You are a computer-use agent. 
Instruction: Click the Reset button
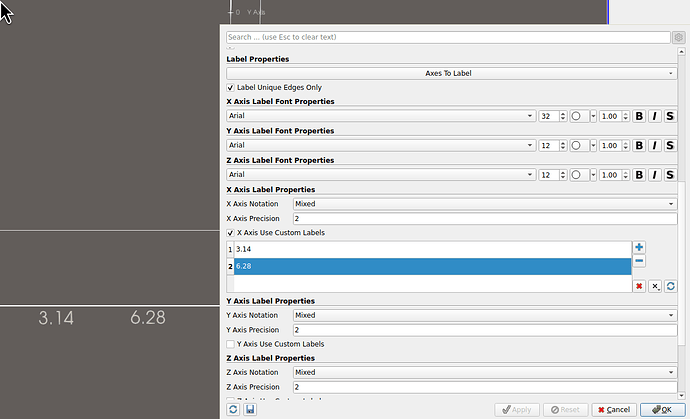[x=565, y=410]
